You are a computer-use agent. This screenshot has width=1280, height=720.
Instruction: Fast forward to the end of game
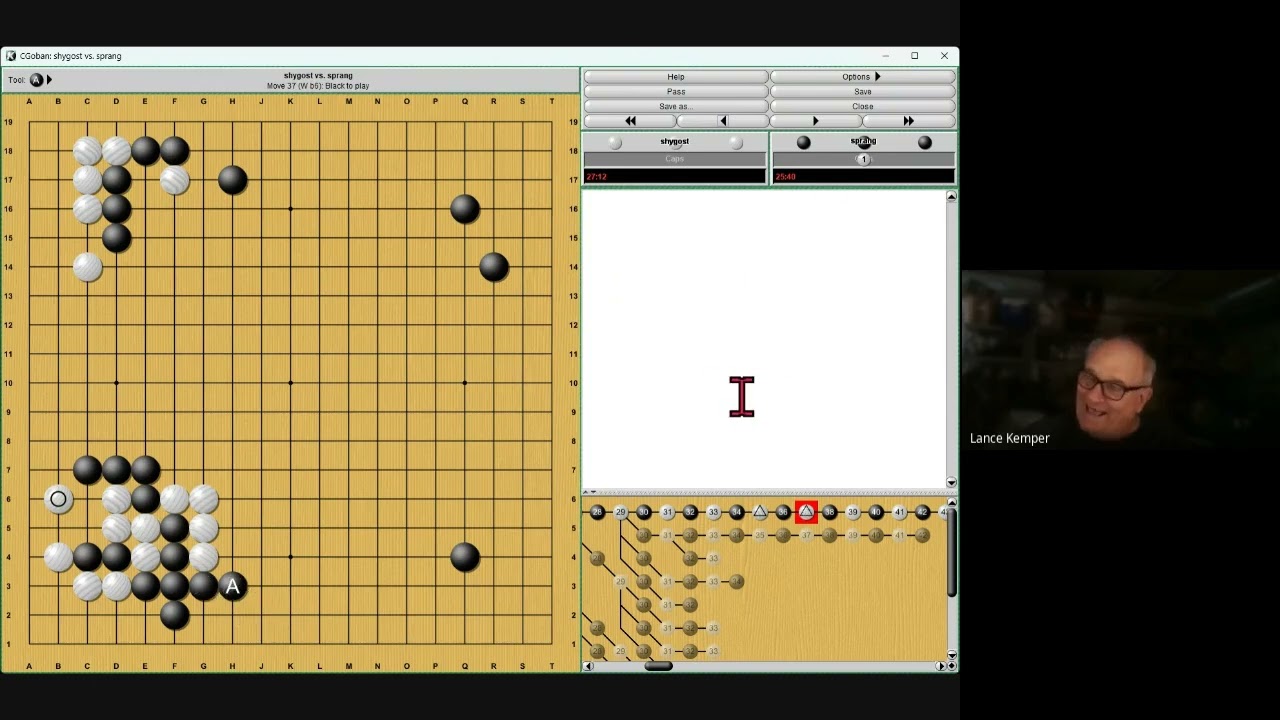908,121
